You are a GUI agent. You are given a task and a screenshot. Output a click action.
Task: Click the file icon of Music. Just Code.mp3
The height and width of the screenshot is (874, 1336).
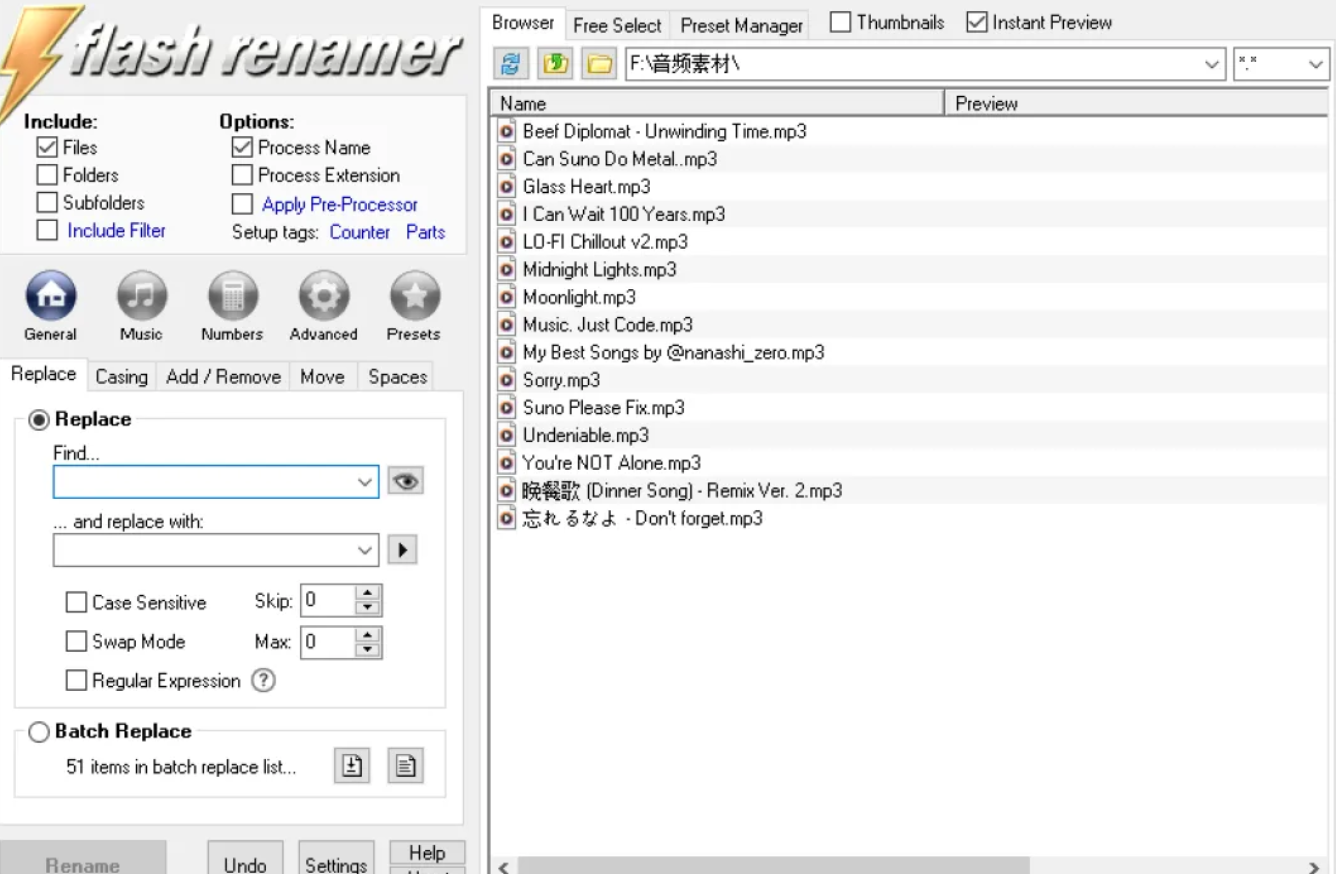(507, 325)
